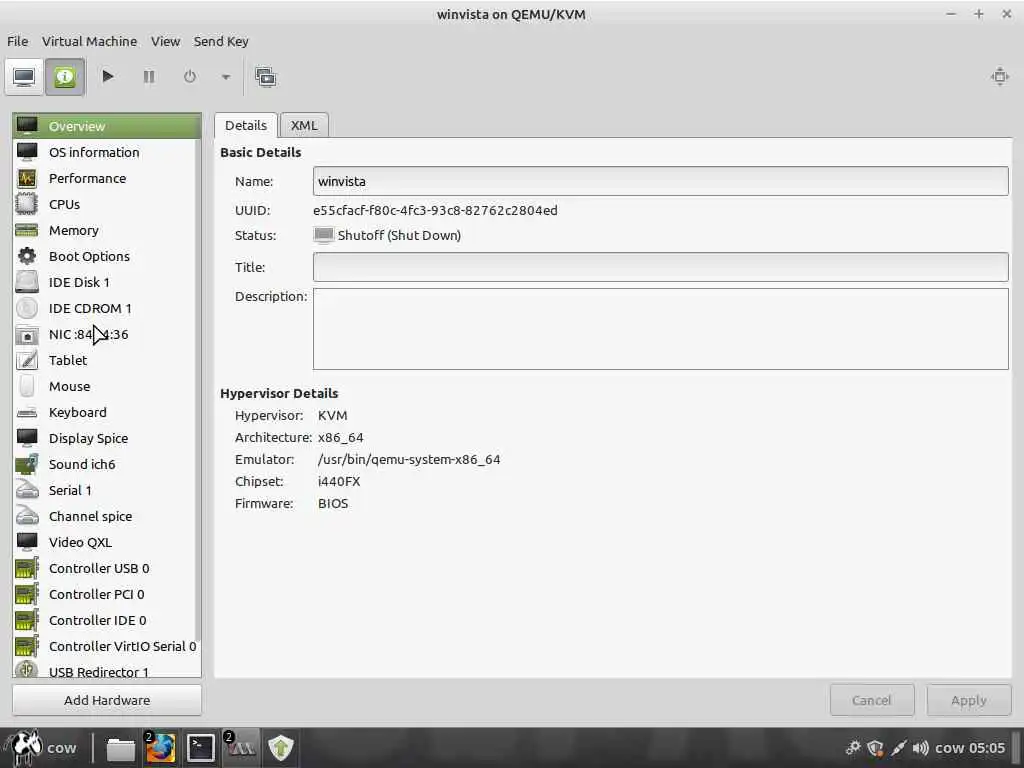Click the gear settings tray icon
Viewport: 1024px width, 768px height.
click(853, 748)
